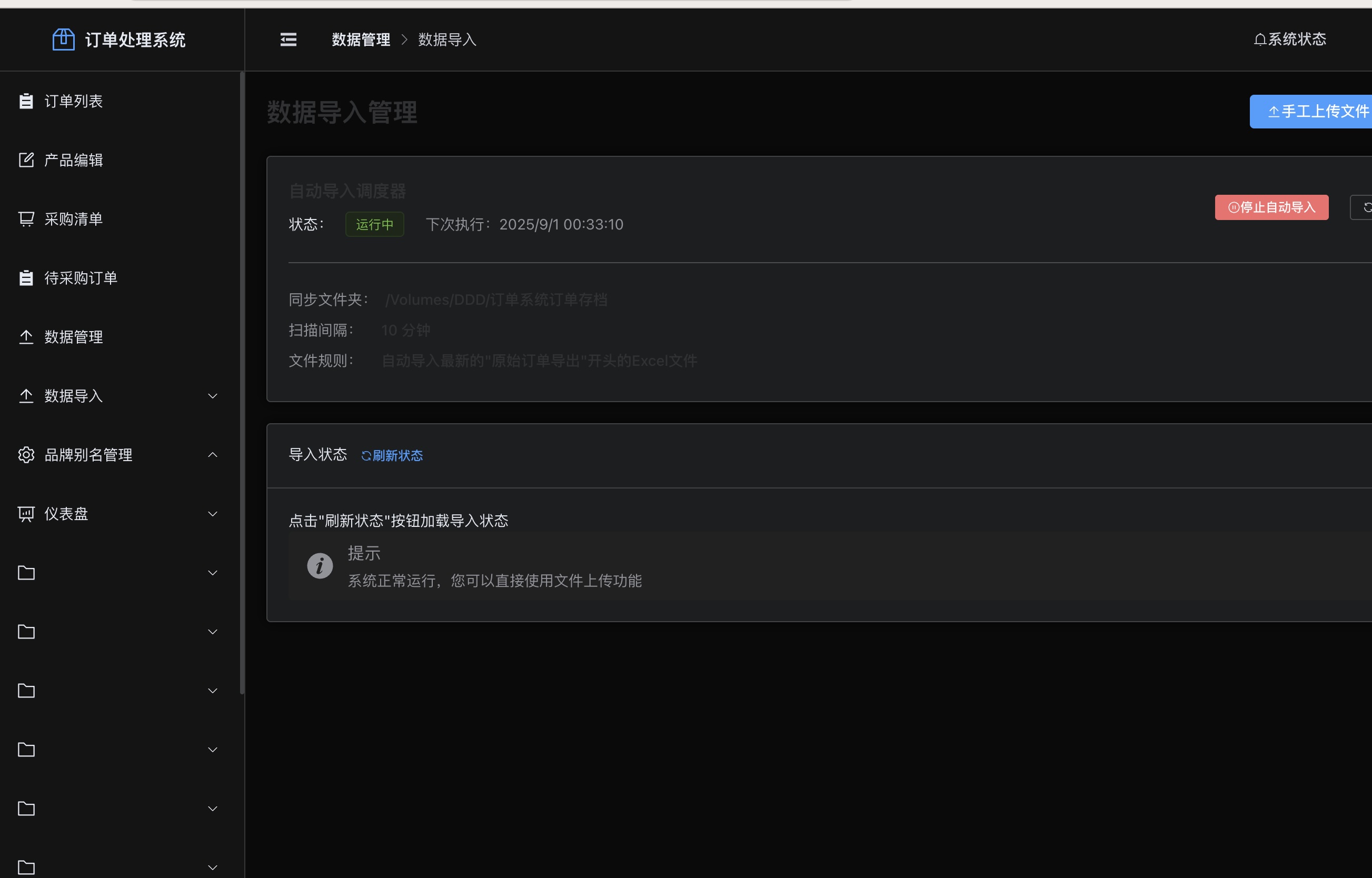Expand the second unnamed folder chevron
Screen dimensions: 1372x878
point(213,632)
